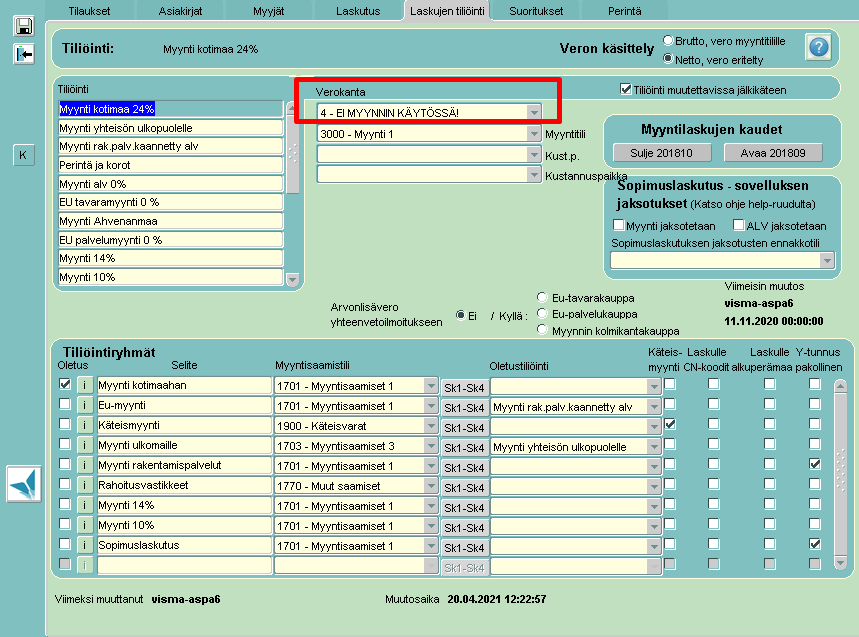Select Myynnin kolmikantakauppa radio button
The width and height of the screenshot is (859, 637).
(x=542, y=330)
